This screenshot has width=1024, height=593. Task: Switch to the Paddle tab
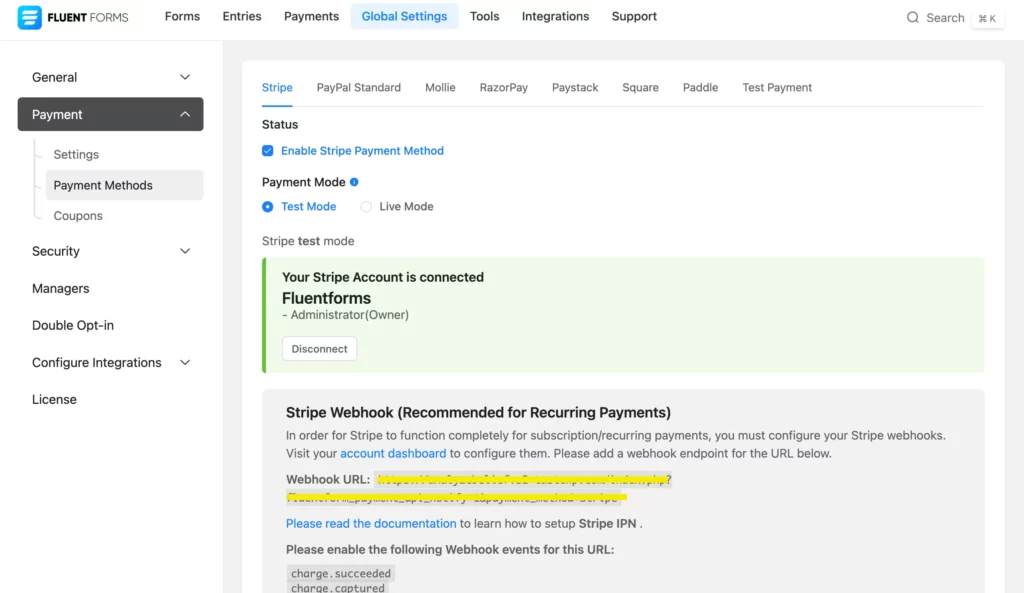700,88
